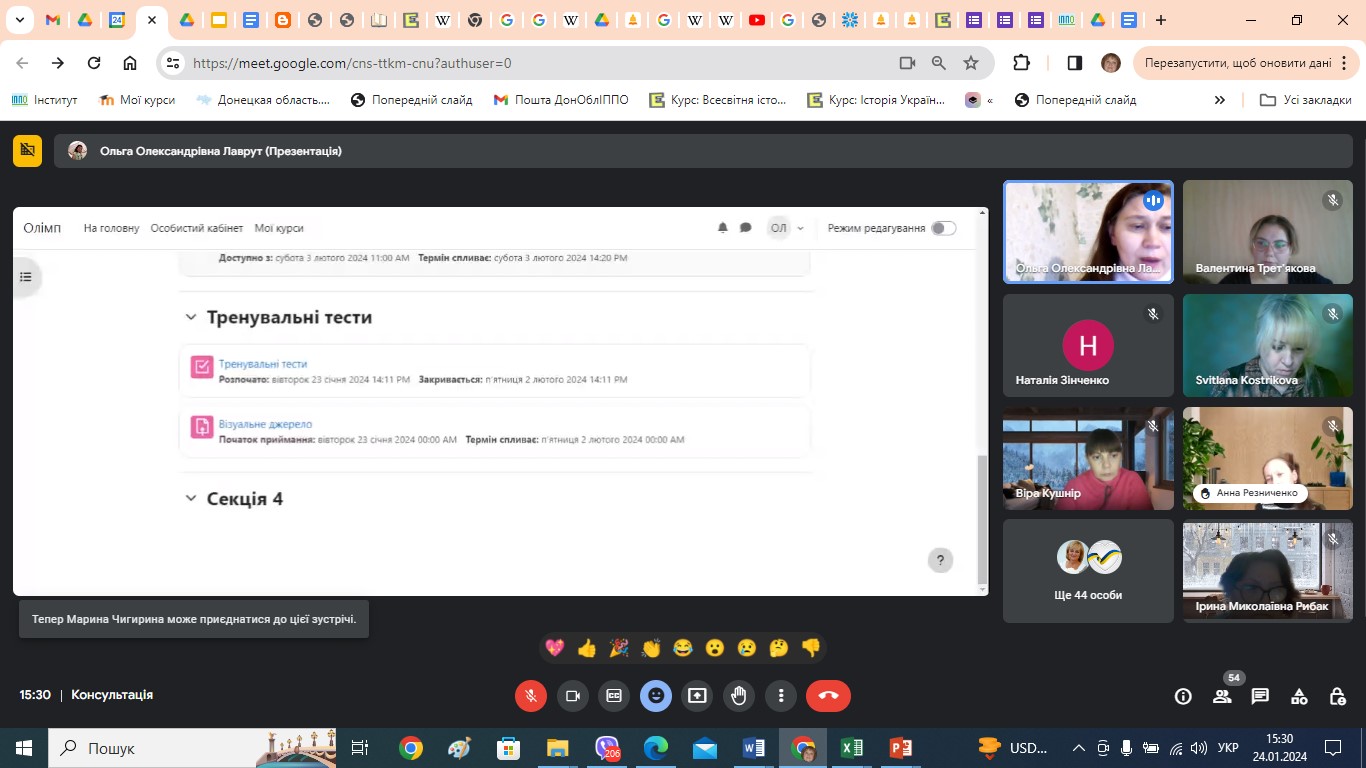
Task: Click Перезапустити, щоб оновити дані button
Action: (1247, 63)
